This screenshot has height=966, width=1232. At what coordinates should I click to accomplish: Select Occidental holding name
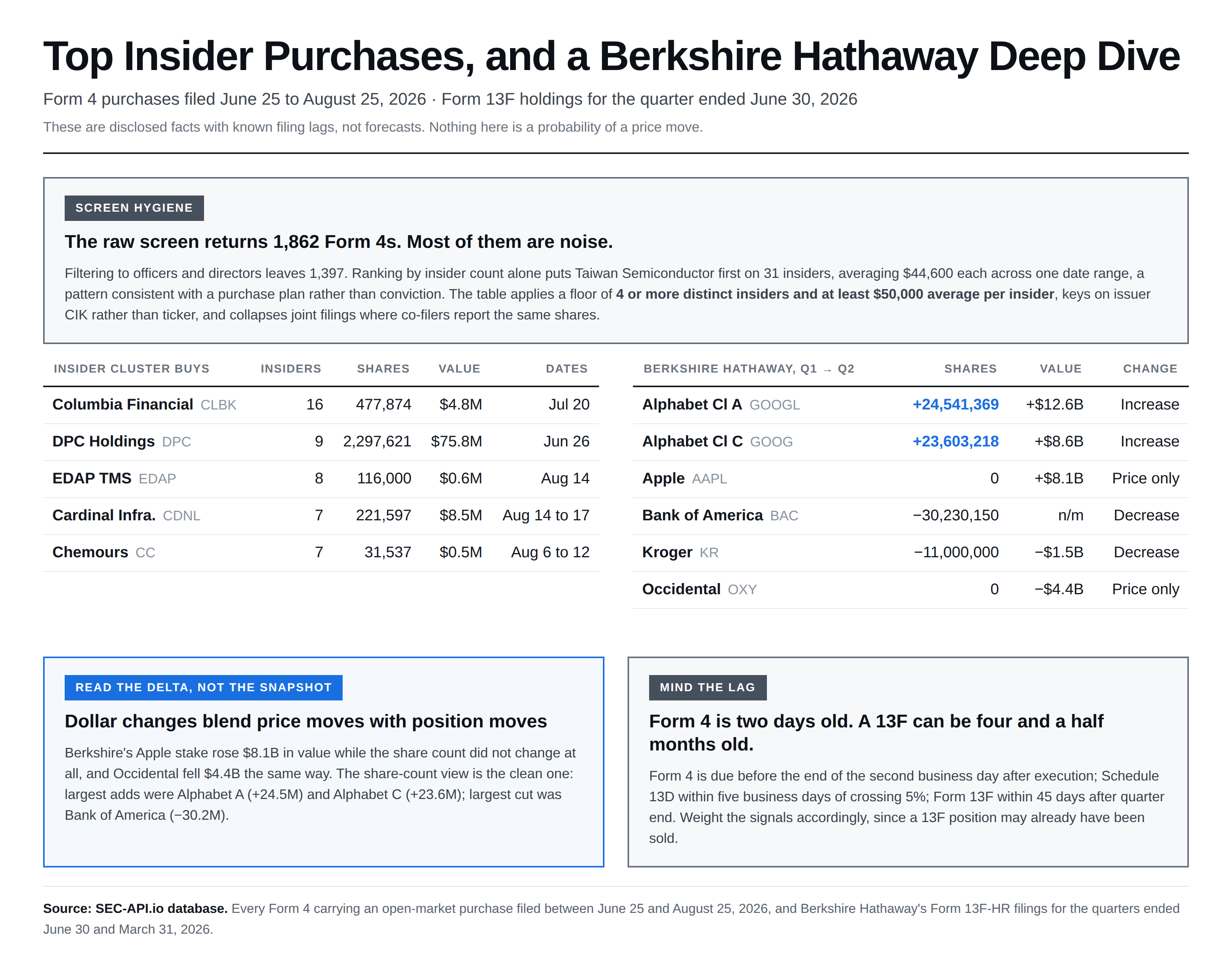[x=681, y=589]
